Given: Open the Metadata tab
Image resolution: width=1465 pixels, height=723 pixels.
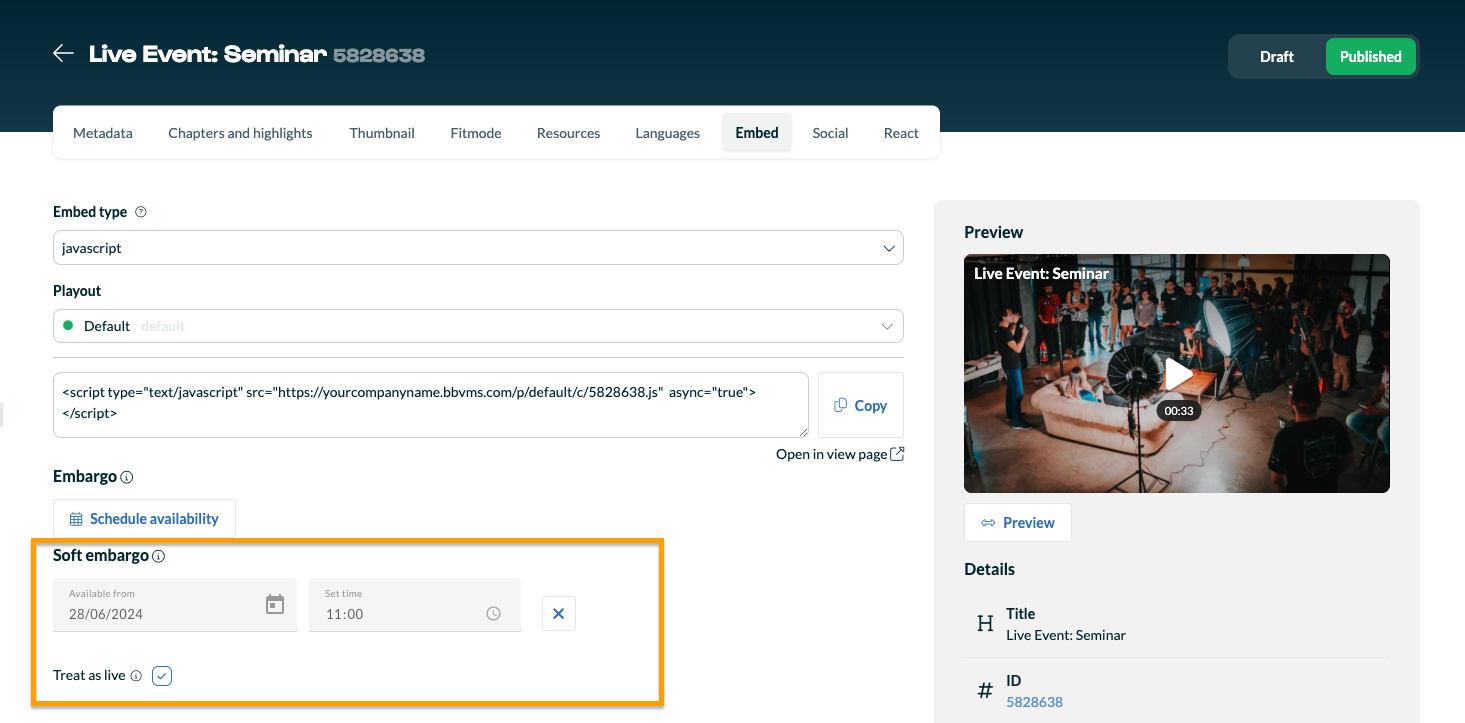Looking at the screenshot, I should tap(103, 133).
